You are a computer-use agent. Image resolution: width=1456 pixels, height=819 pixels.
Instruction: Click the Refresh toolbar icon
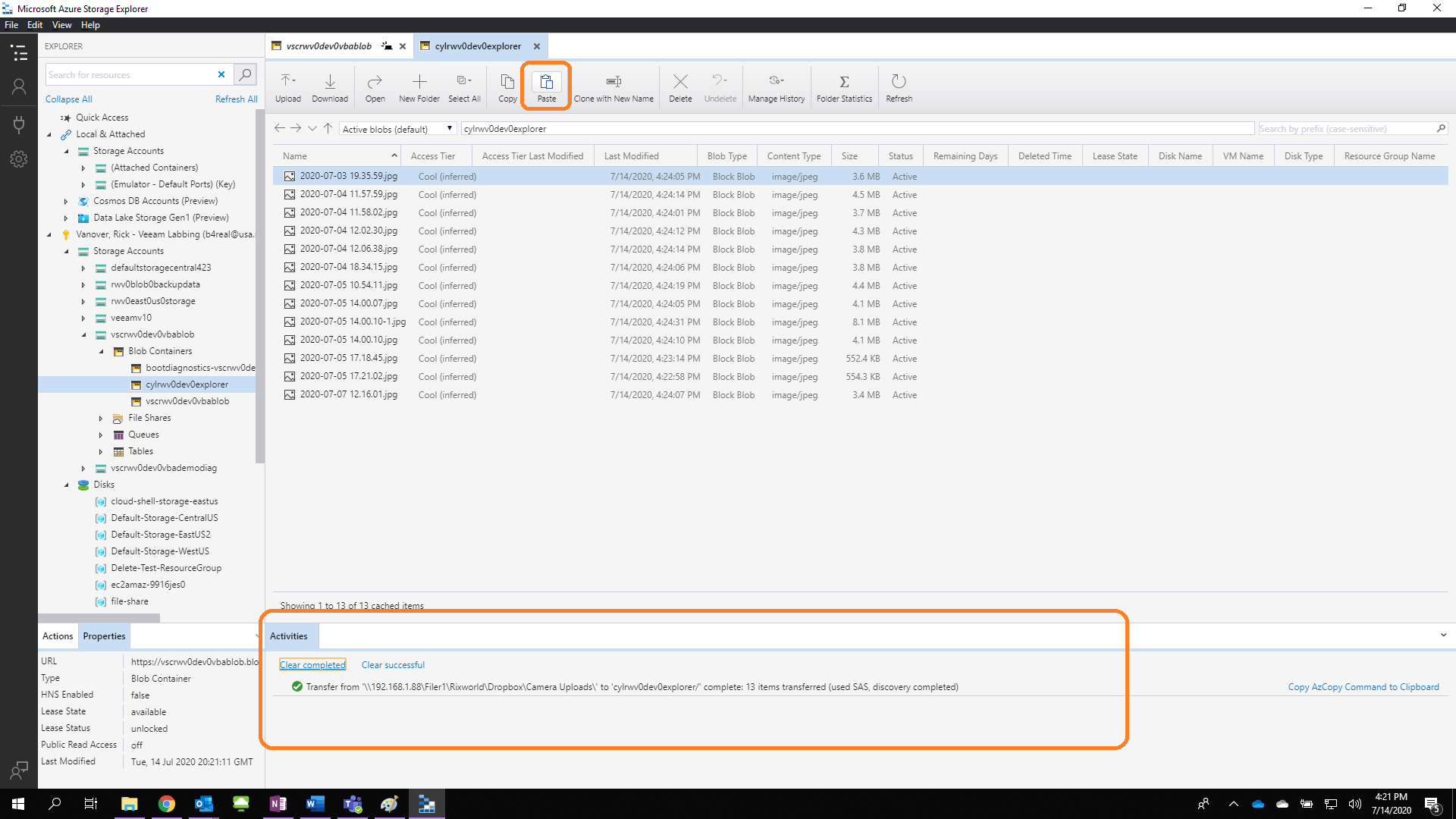[x=899, y=87]
